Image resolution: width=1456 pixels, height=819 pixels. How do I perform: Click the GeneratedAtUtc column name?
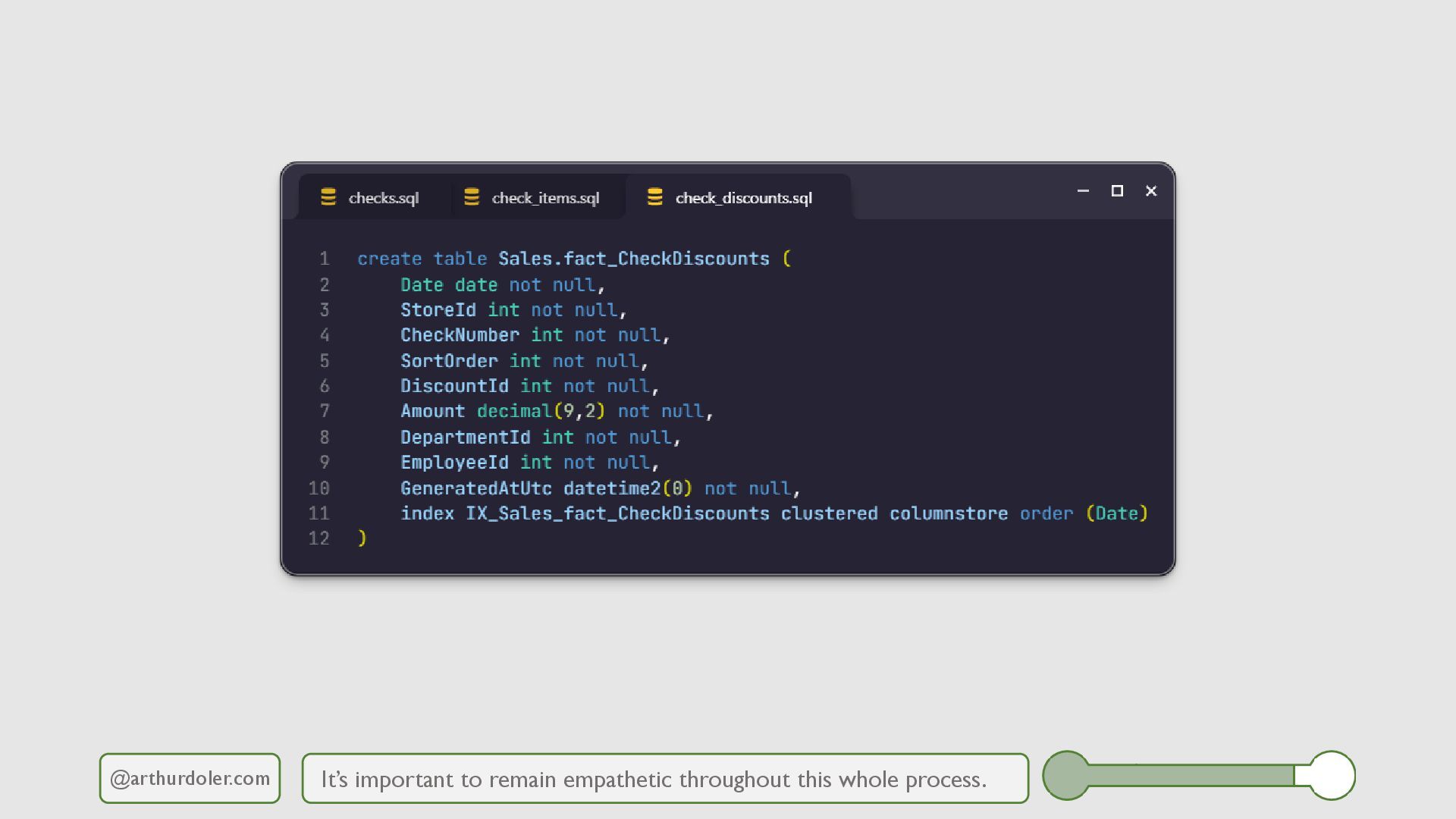pyautogui.click(x=476, y=488)
